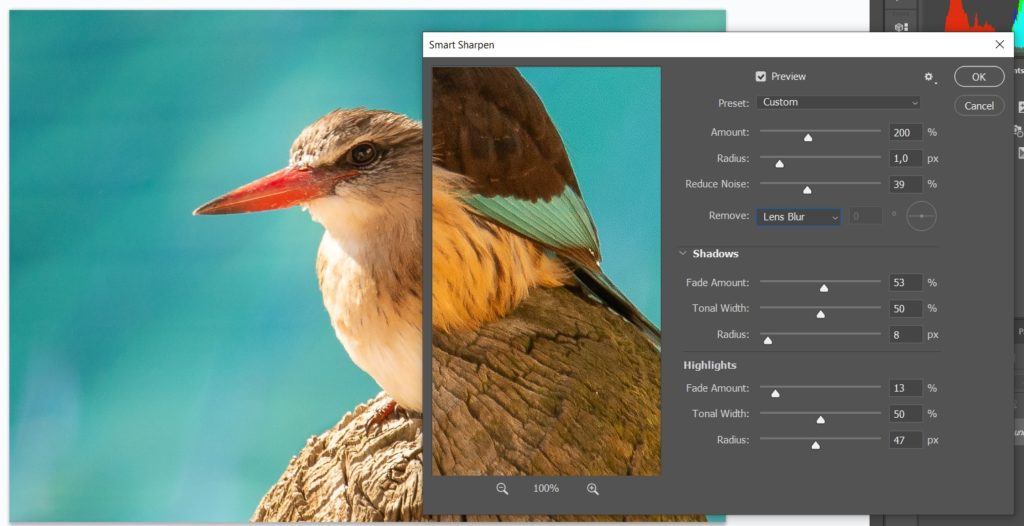Screen dimensions: 1024x526
Task: Cancel the Smart Sharpen filter
Action: pyautogui.click(x=978, y=106)
